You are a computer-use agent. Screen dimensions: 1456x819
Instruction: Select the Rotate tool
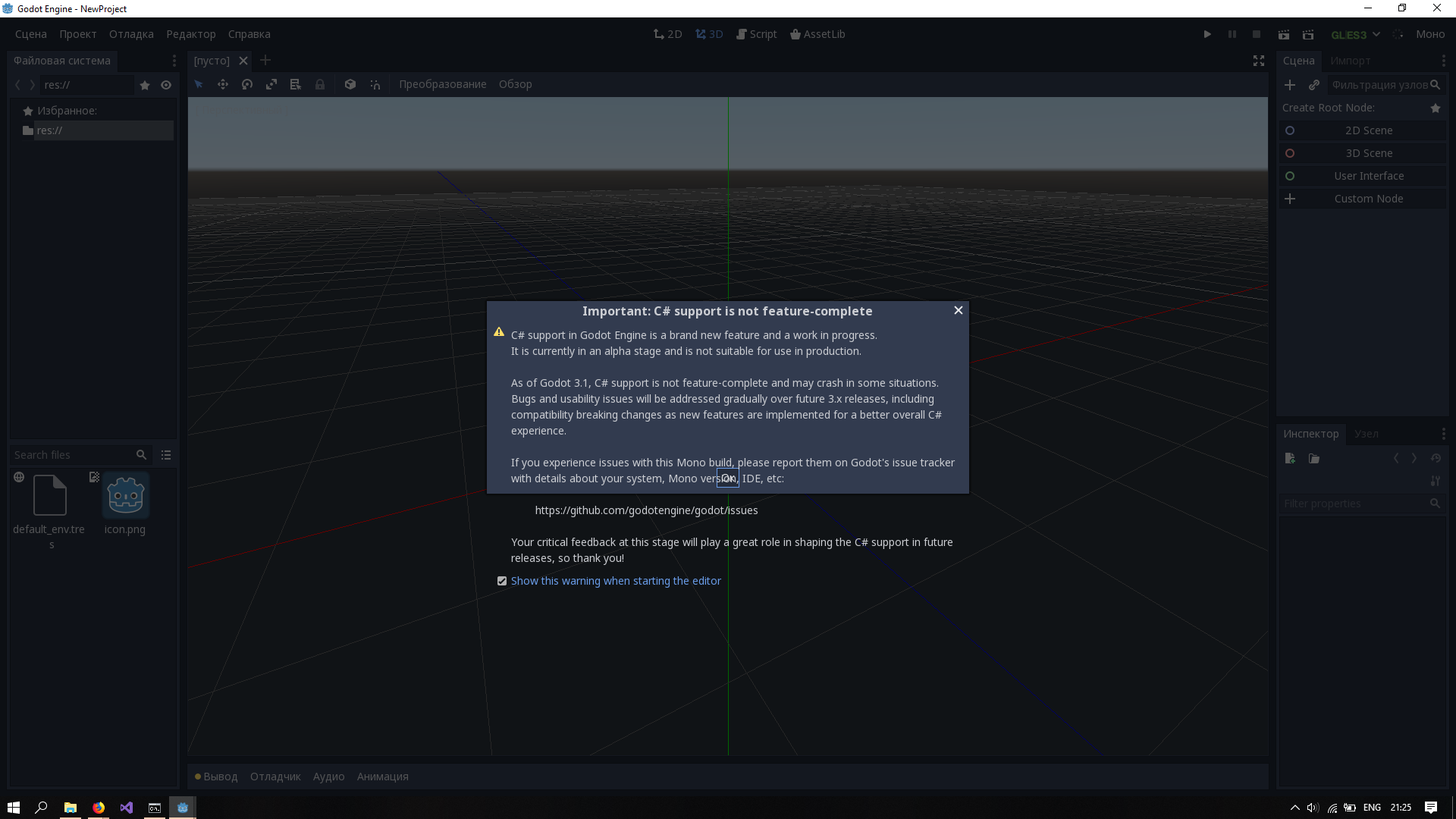246,84
